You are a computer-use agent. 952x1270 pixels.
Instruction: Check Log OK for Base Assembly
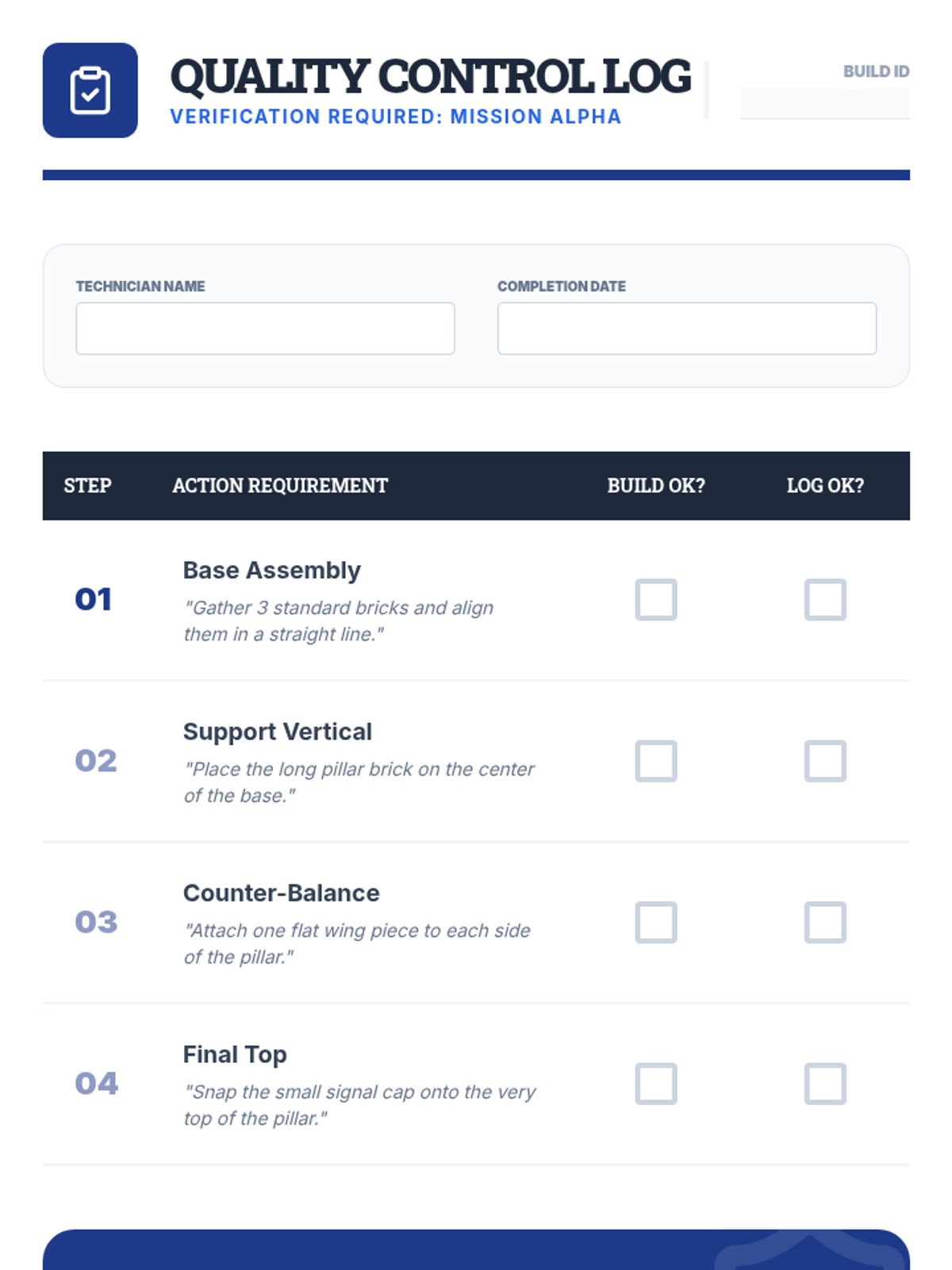[825, 599]
